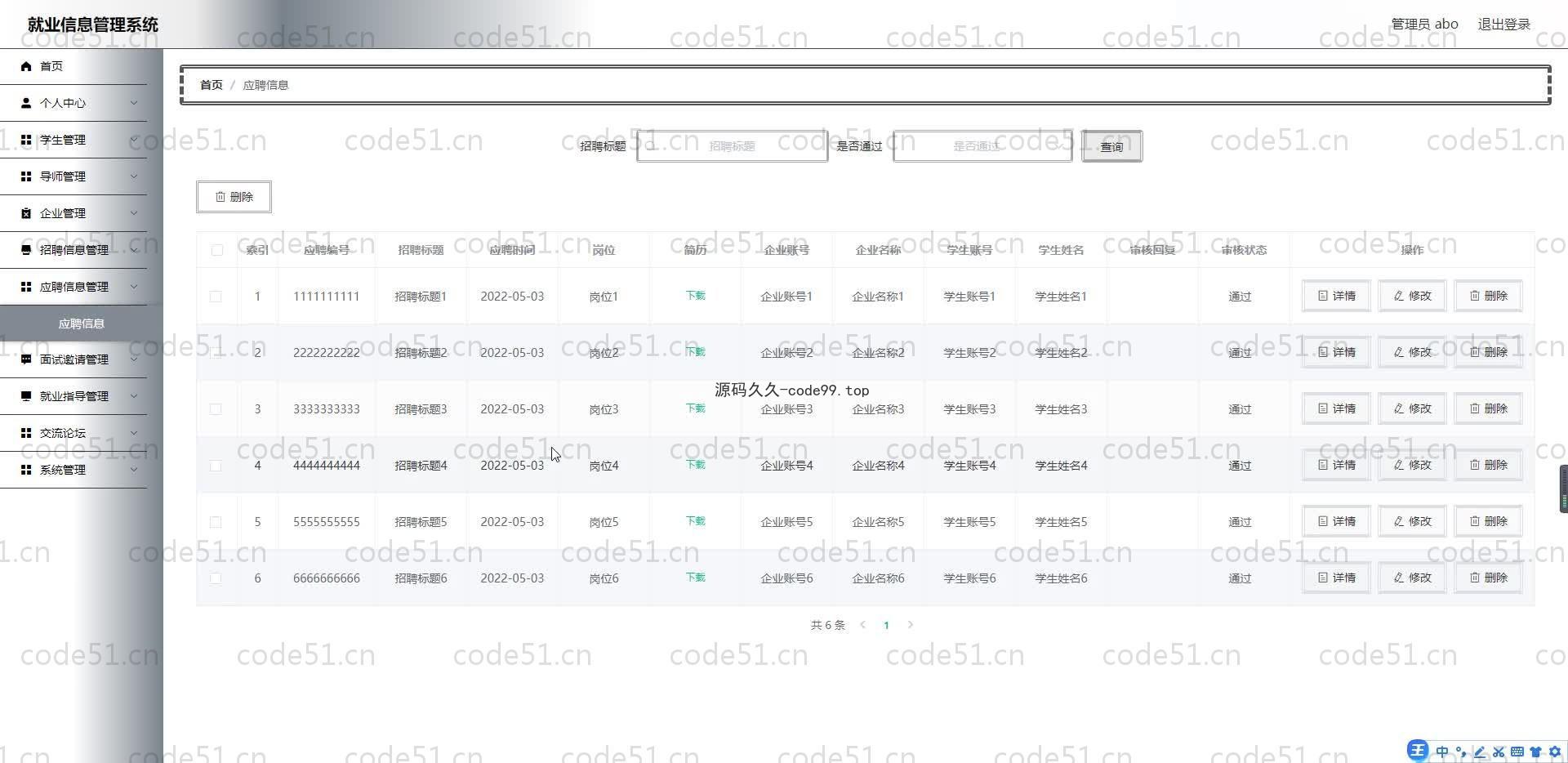Open 详情 for row 4444444444
This screenshot has width=1568, height=763.
pyautogui.click(x=1336, y=465)
